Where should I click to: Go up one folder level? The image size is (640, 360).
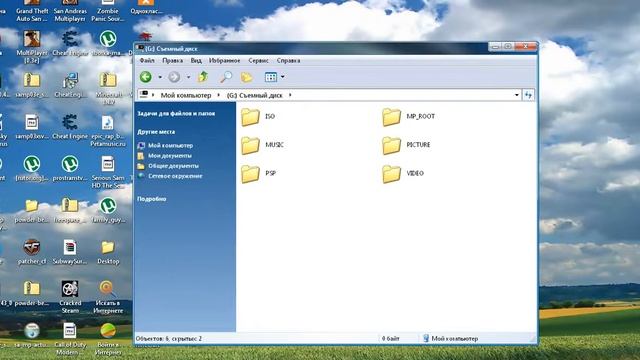203,76
